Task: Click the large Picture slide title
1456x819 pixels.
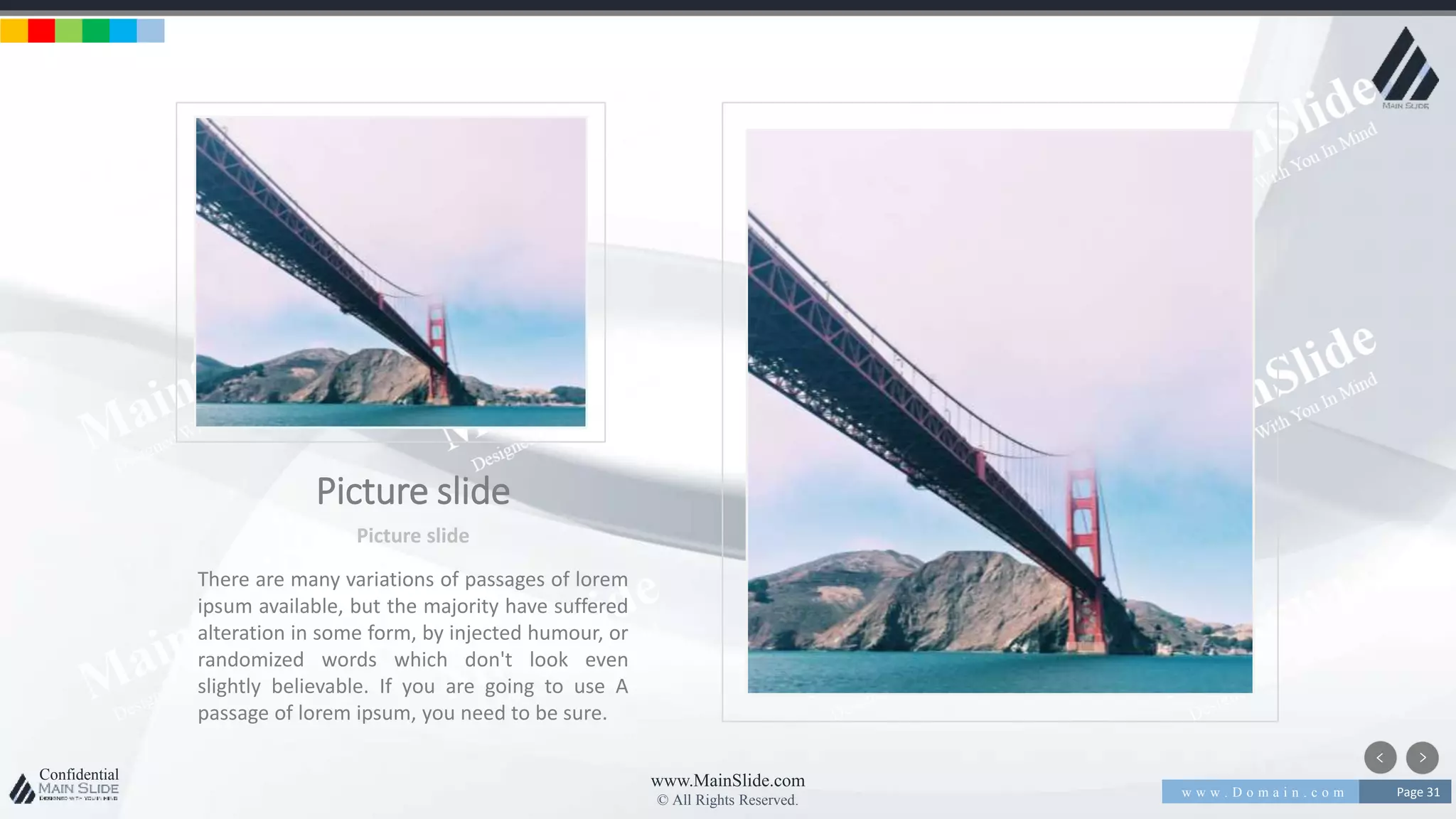Action: point(413,491)
